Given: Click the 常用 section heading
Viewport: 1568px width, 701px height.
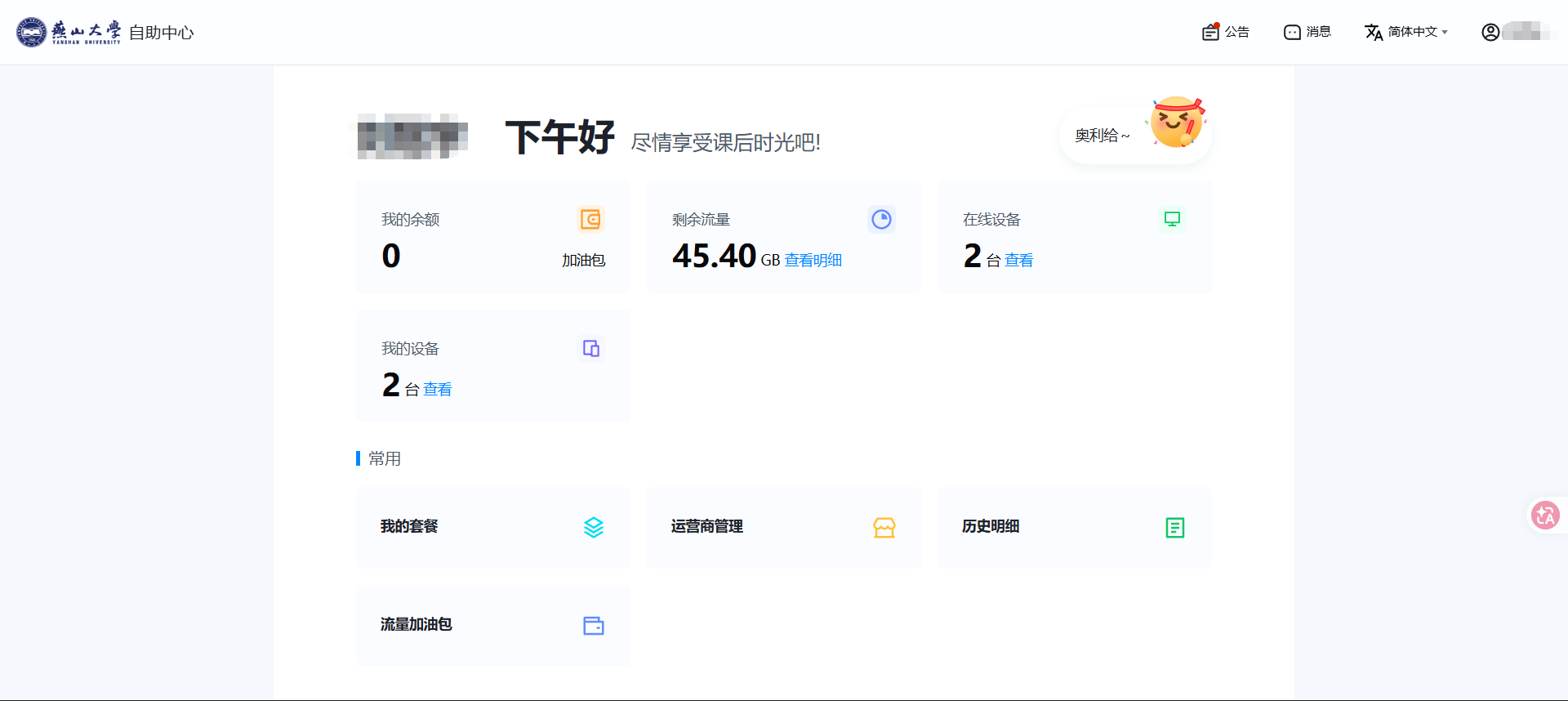Looking at the screenshot, I should [x=385, y=458].
